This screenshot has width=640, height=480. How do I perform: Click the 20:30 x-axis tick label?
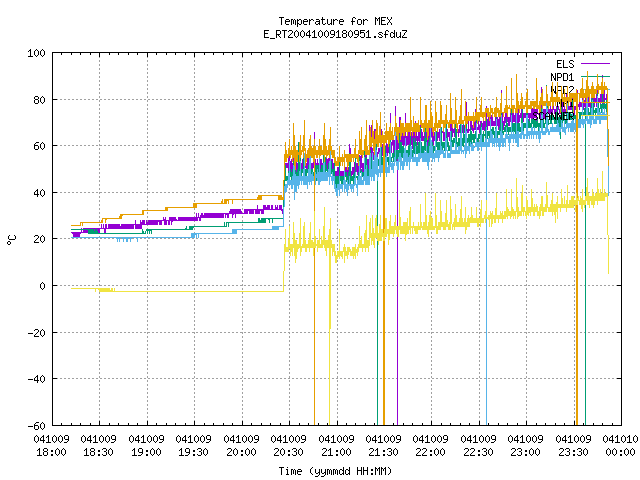tap(288, 452)
